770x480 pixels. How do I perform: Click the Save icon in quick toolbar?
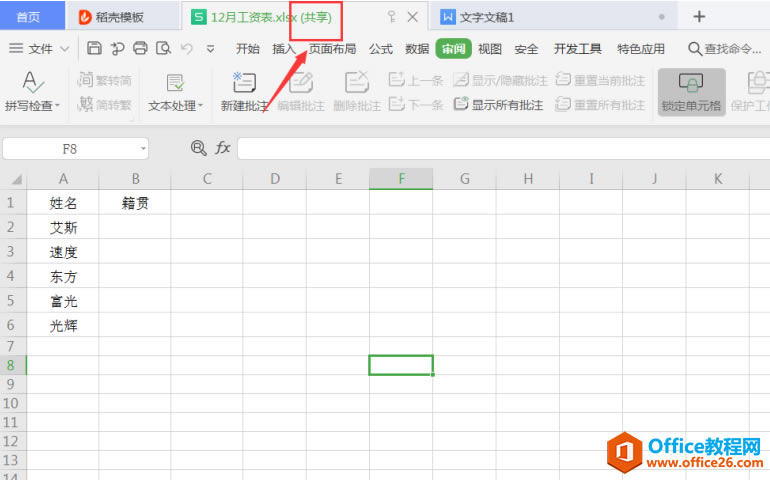[94, 48]
